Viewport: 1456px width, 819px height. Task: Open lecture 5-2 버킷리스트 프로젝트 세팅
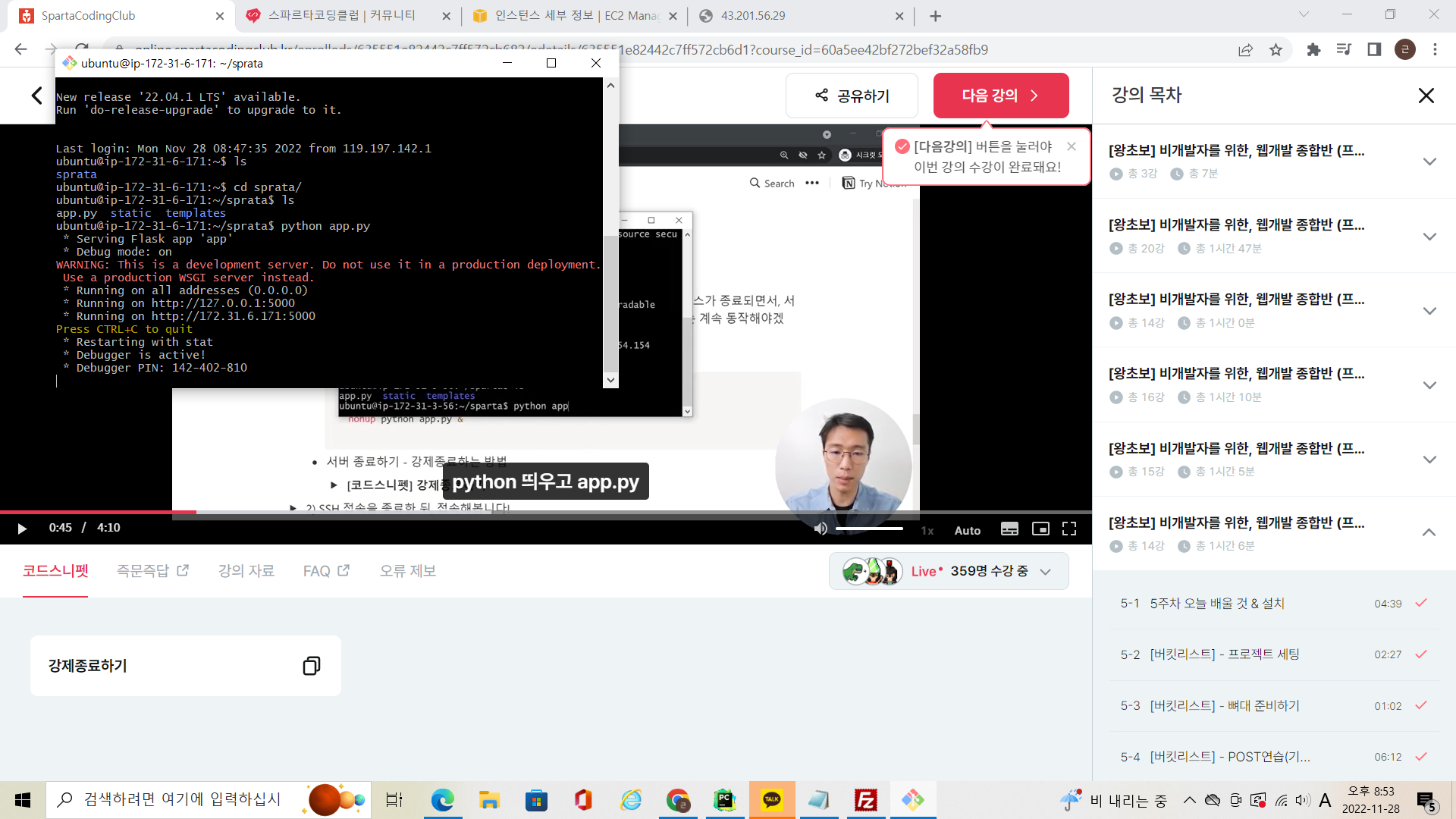[1274, 654]
